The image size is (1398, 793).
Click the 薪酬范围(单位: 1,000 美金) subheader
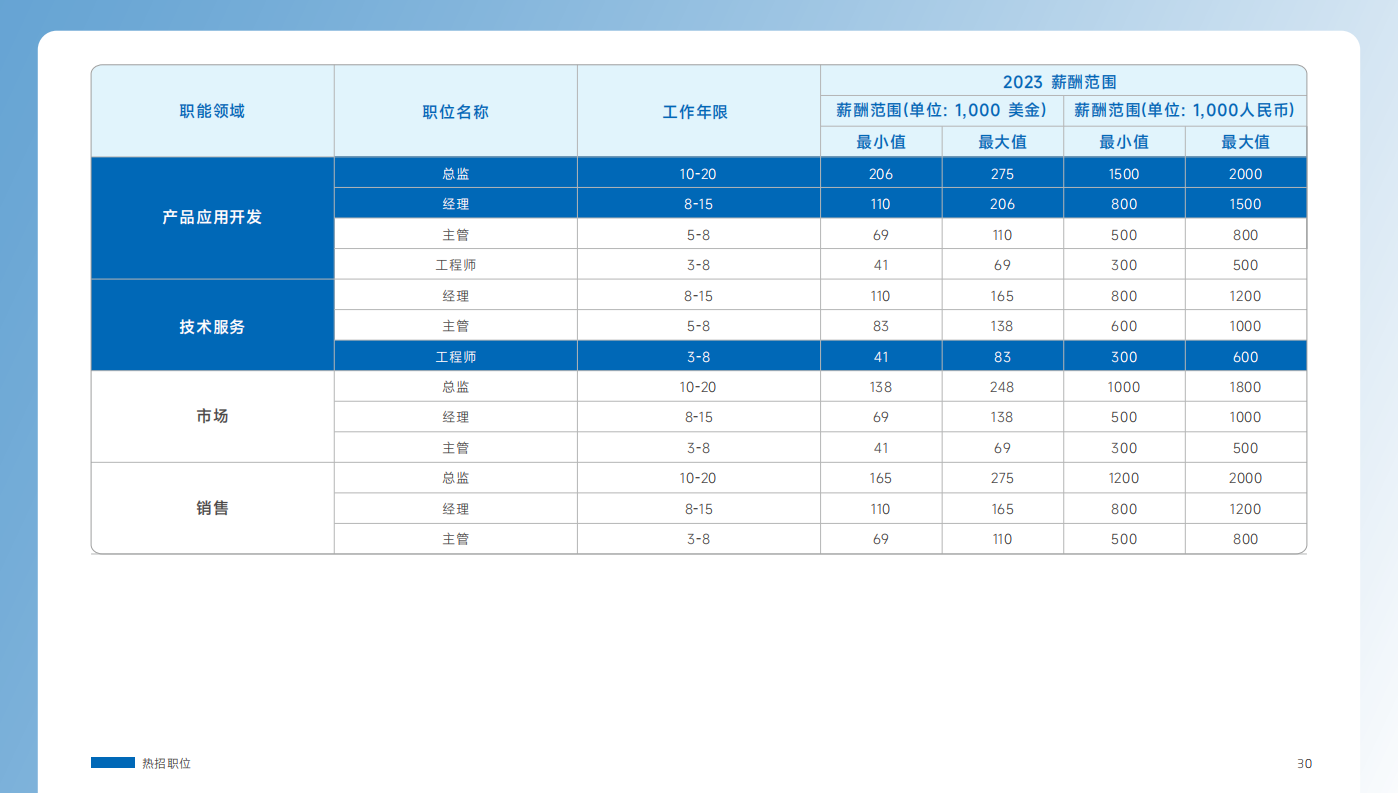coord(942,111)
